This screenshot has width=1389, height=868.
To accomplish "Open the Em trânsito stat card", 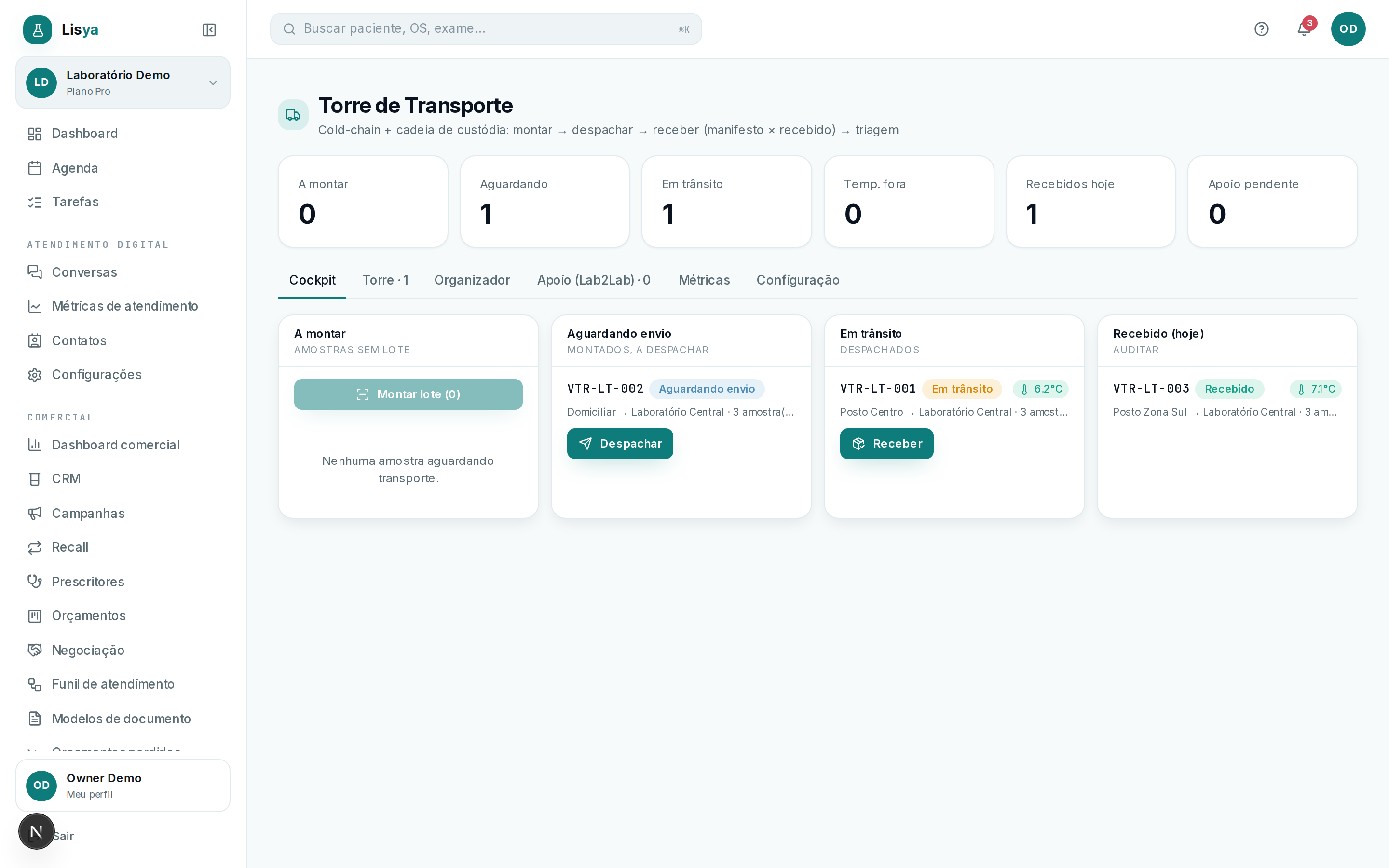I will 726,202.
